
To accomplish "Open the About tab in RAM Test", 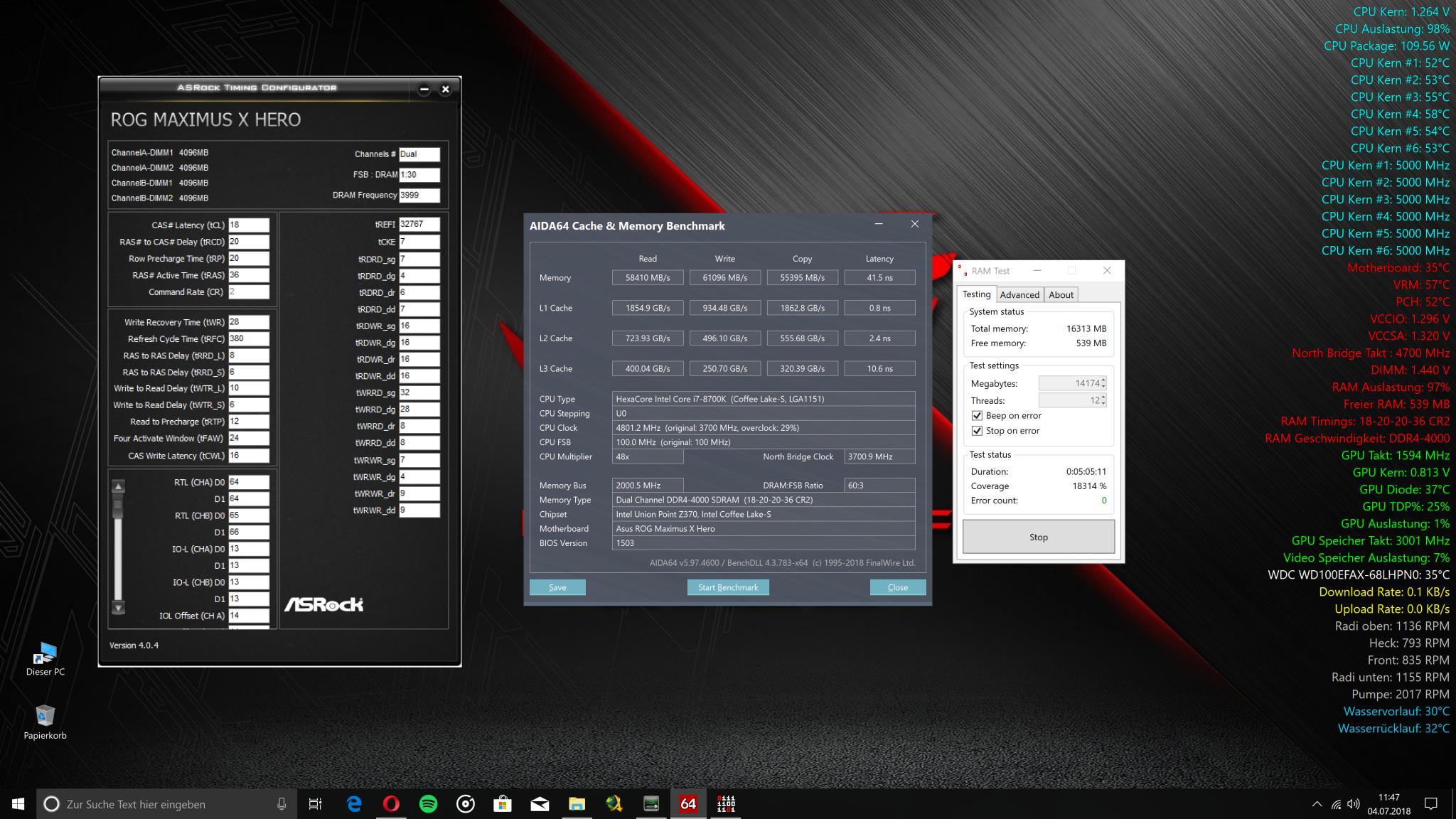I will point(1061,294).
